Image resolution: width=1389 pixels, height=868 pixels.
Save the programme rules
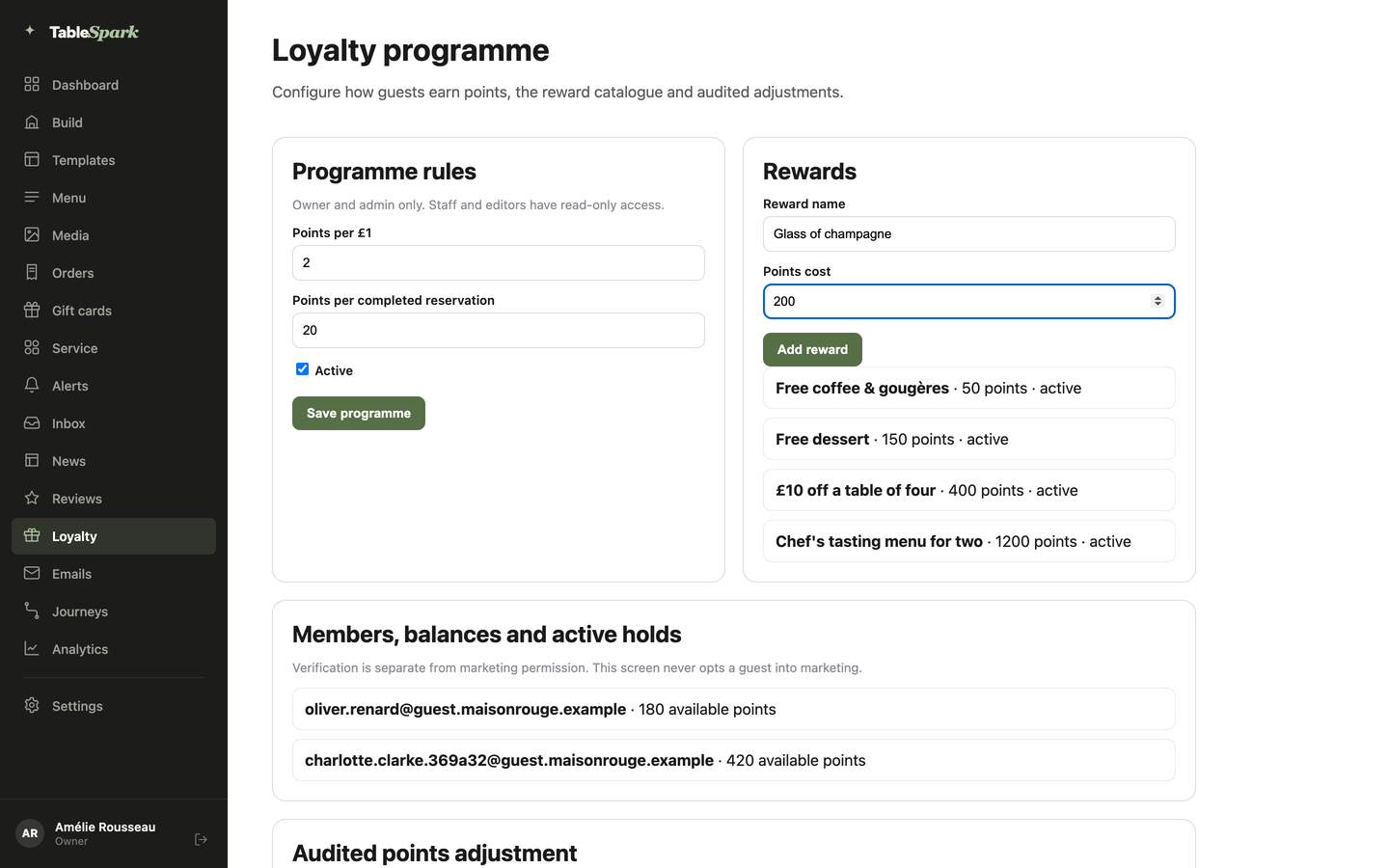pos(359,413)
